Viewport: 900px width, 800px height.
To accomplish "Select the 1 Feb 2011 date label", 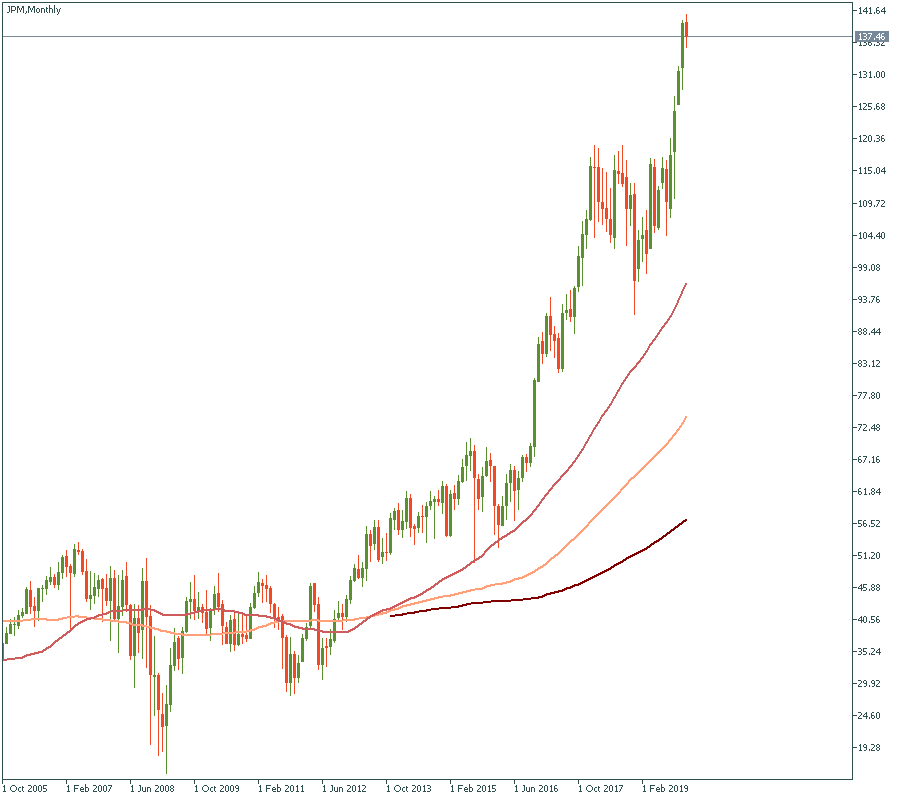I will click(x=282, y=788).
